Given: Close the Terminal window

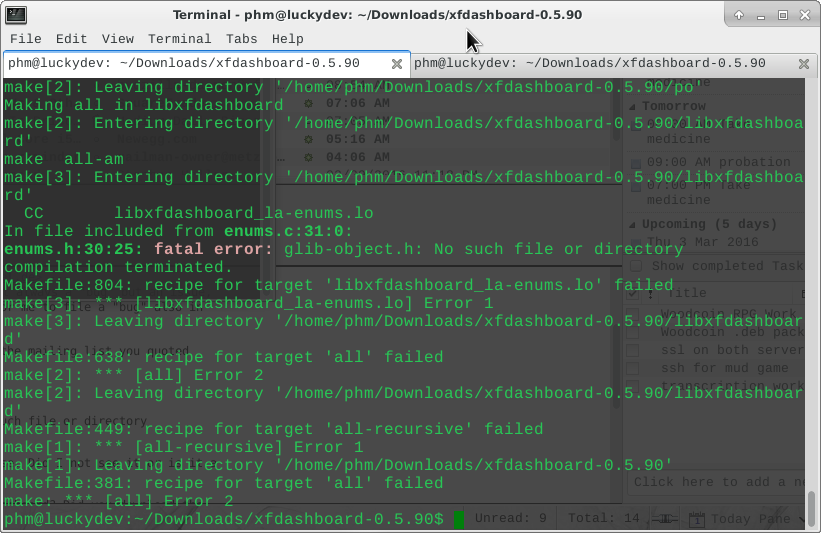Looking at the screenshot, I should (805, 15).
